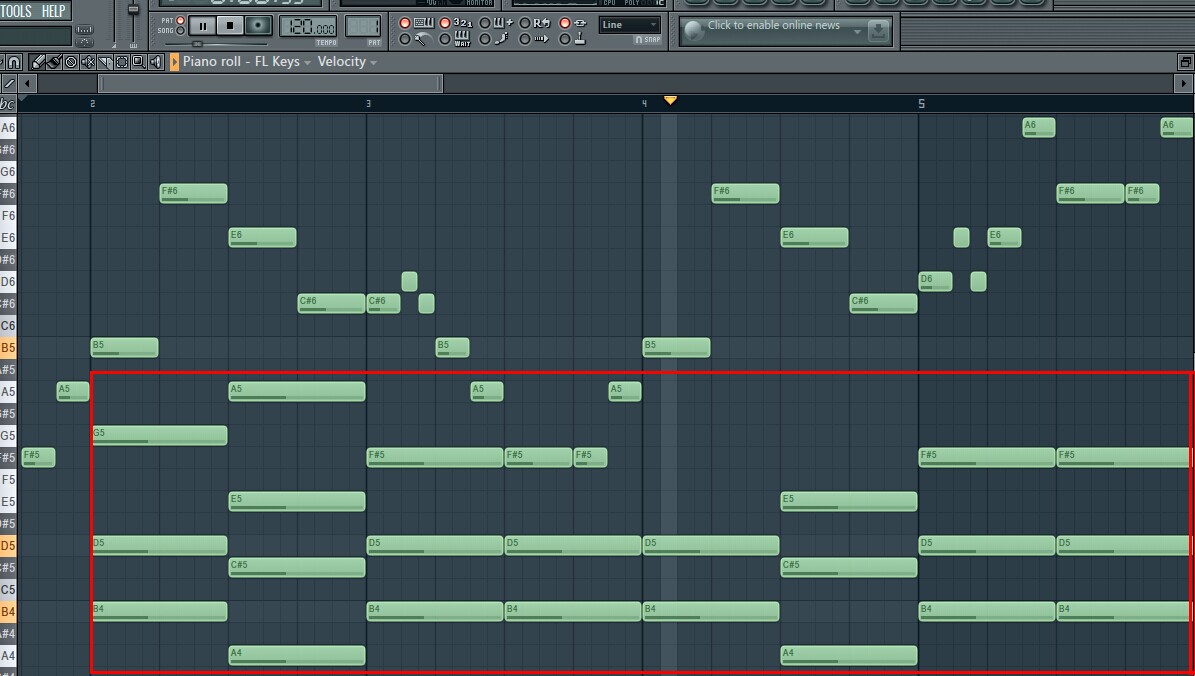Stop playback with the stop button

229,26
